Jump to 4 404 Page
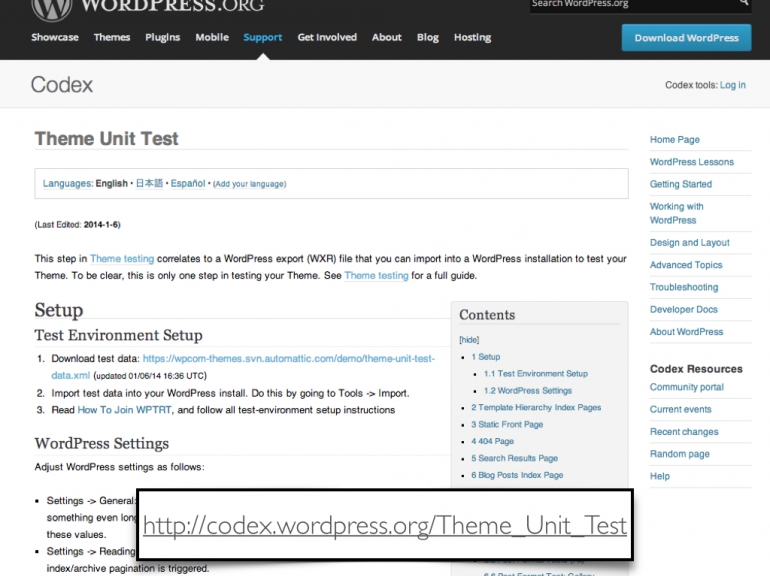Image resolution: width=770 pixels, height=576 pixels. pos(493,441)
